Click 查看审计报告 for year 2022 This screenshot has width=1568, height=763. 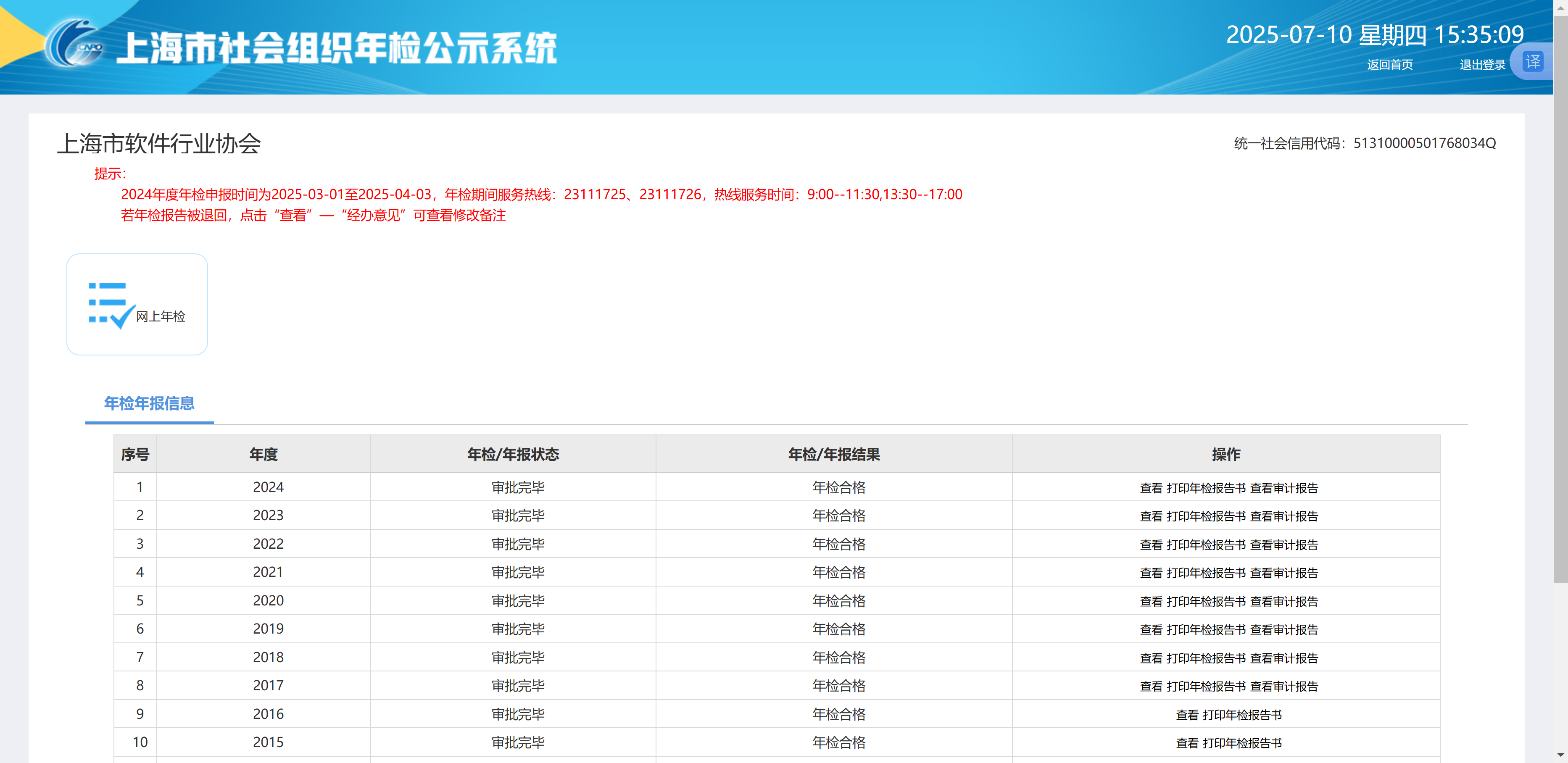[1284, 545]
